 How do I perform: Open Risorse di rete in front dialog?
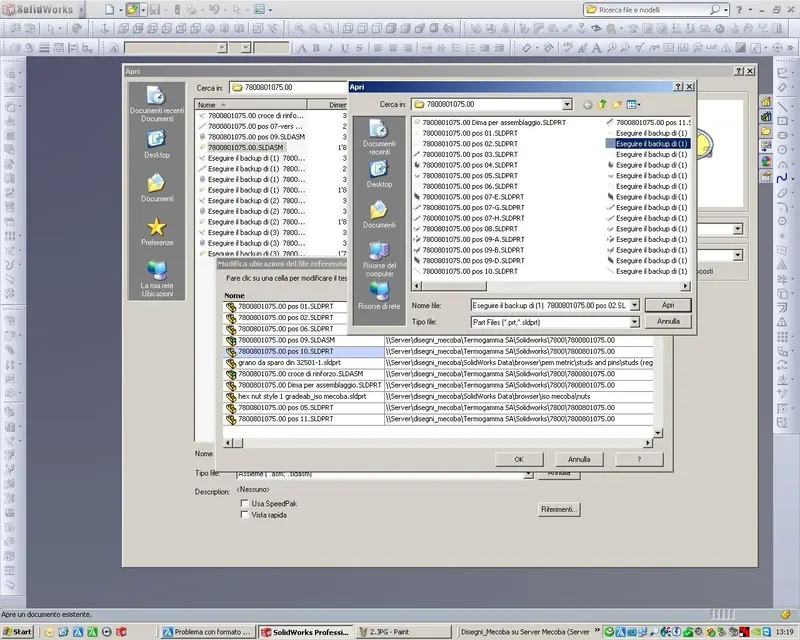pos(379,296)
